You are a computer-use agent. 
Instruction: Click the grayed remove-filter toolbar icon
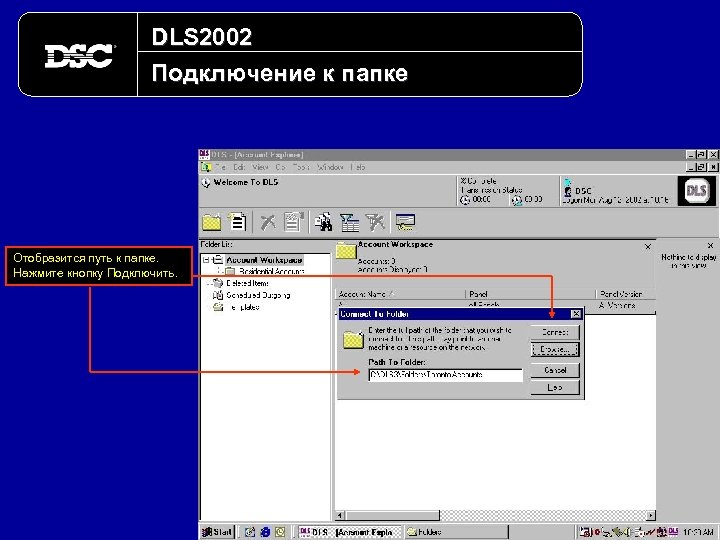pyautogui.click(x=375, y=222)
